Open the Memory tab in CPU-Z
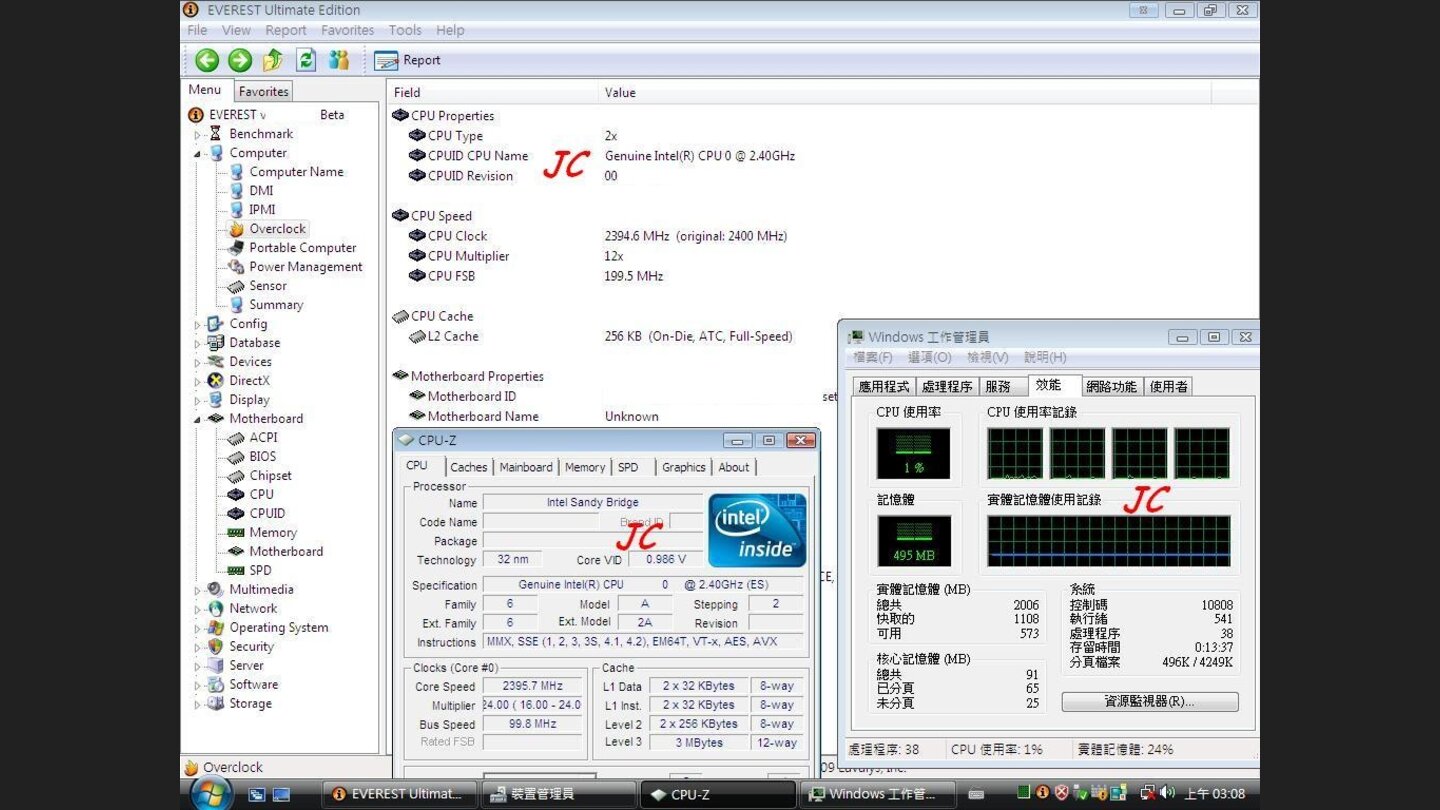 tap(585, 467)
